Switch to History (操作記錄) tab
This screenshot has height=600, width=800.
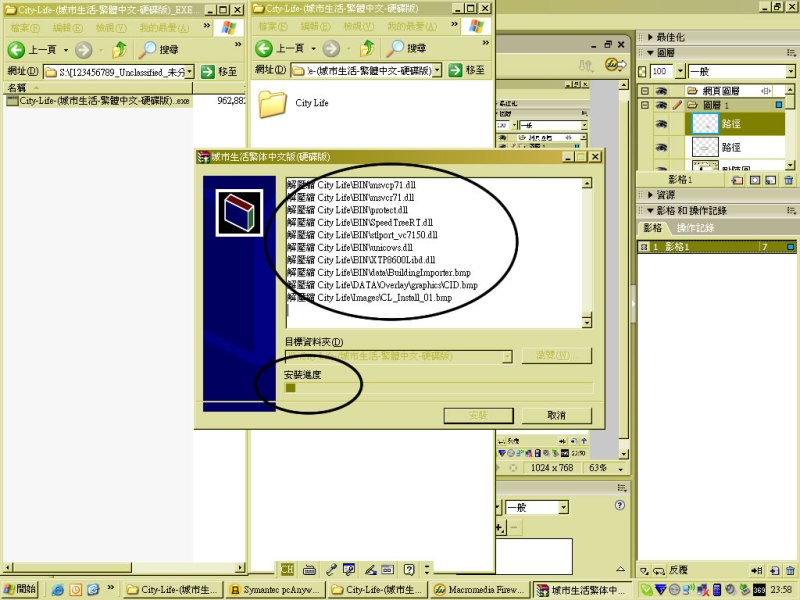coord(695,228)
